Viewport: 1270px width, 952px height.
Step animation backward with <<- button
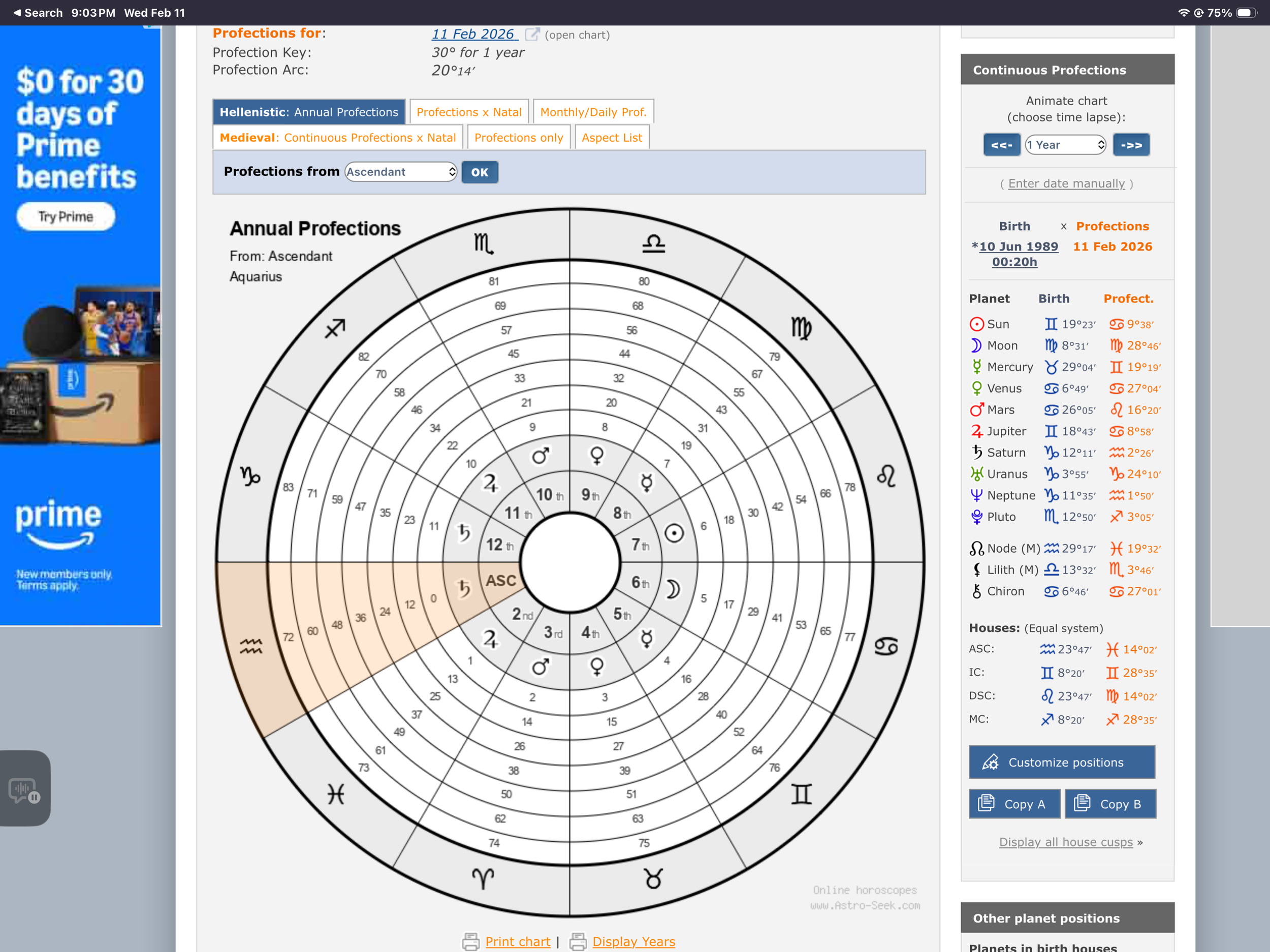coord(1001,145)
